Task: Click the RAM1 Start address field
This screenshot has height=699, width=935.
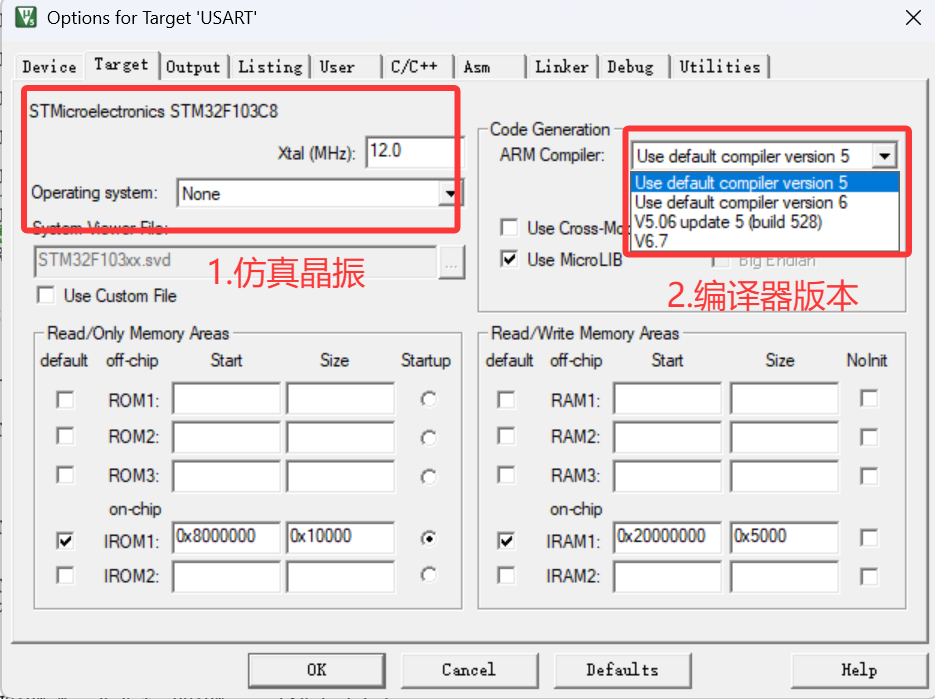Action: pos(667,398)
